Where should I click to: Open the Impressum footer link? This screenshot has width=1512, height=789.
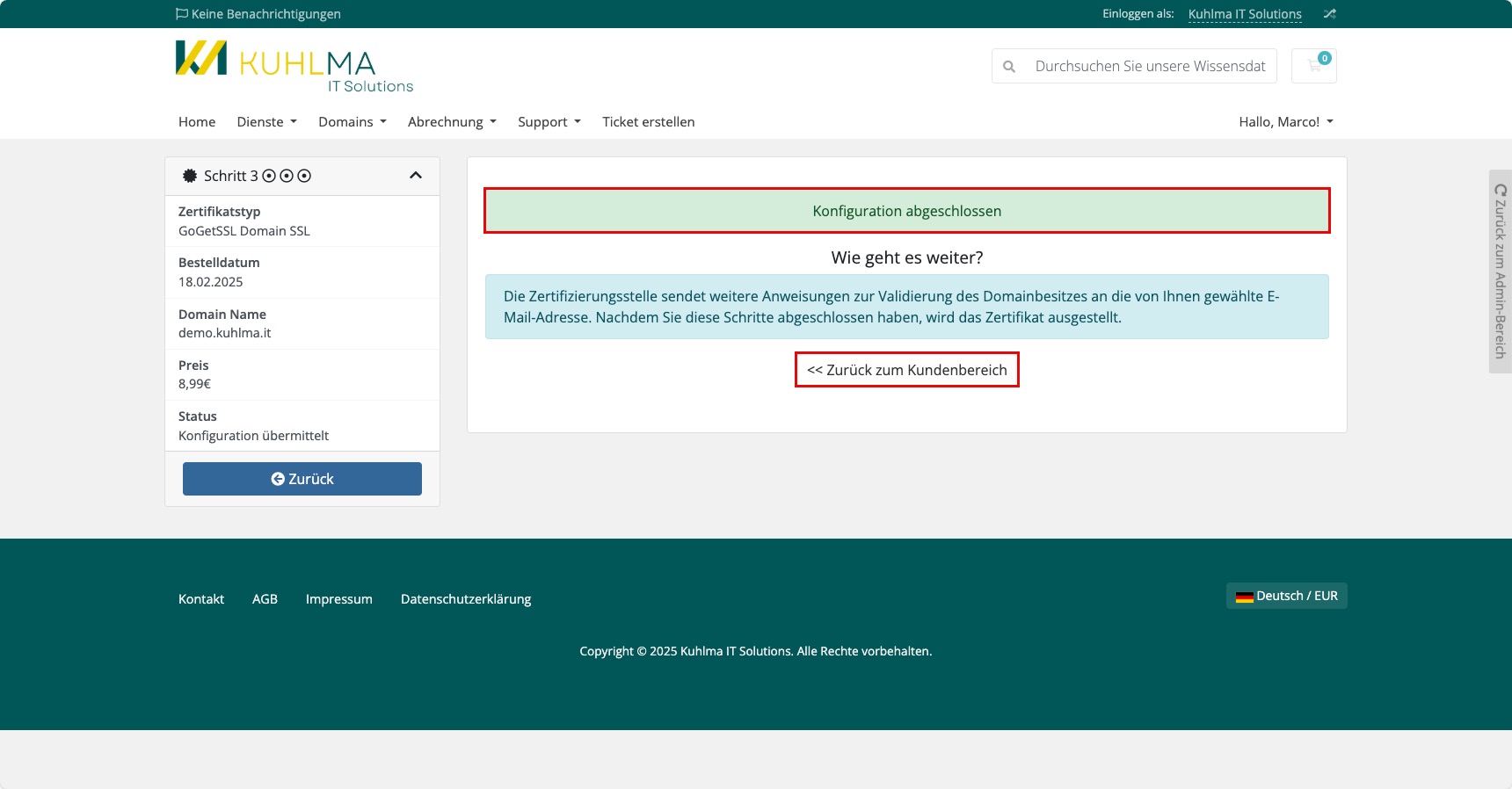tap(339, 599)
